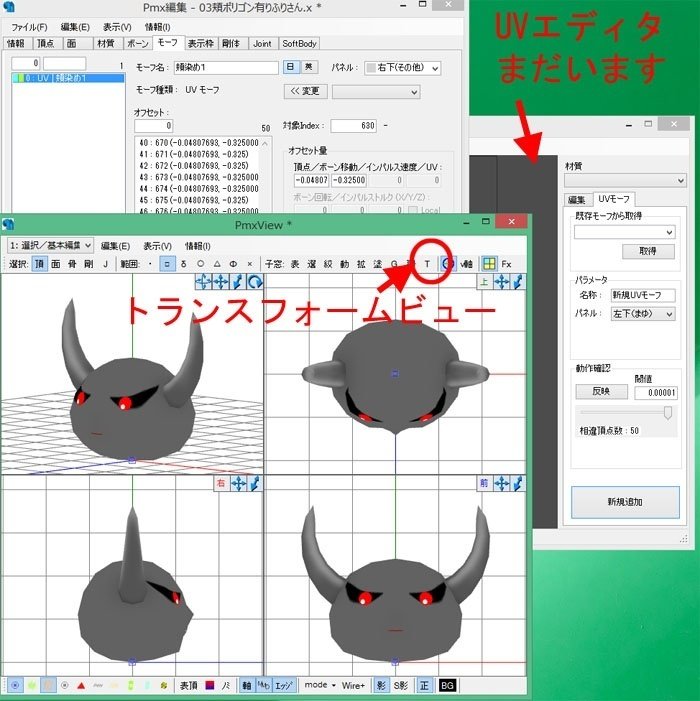The width and height of the screenshot is (700, 701).
Task: Open the Fx effects button
Action: point(506,264)
